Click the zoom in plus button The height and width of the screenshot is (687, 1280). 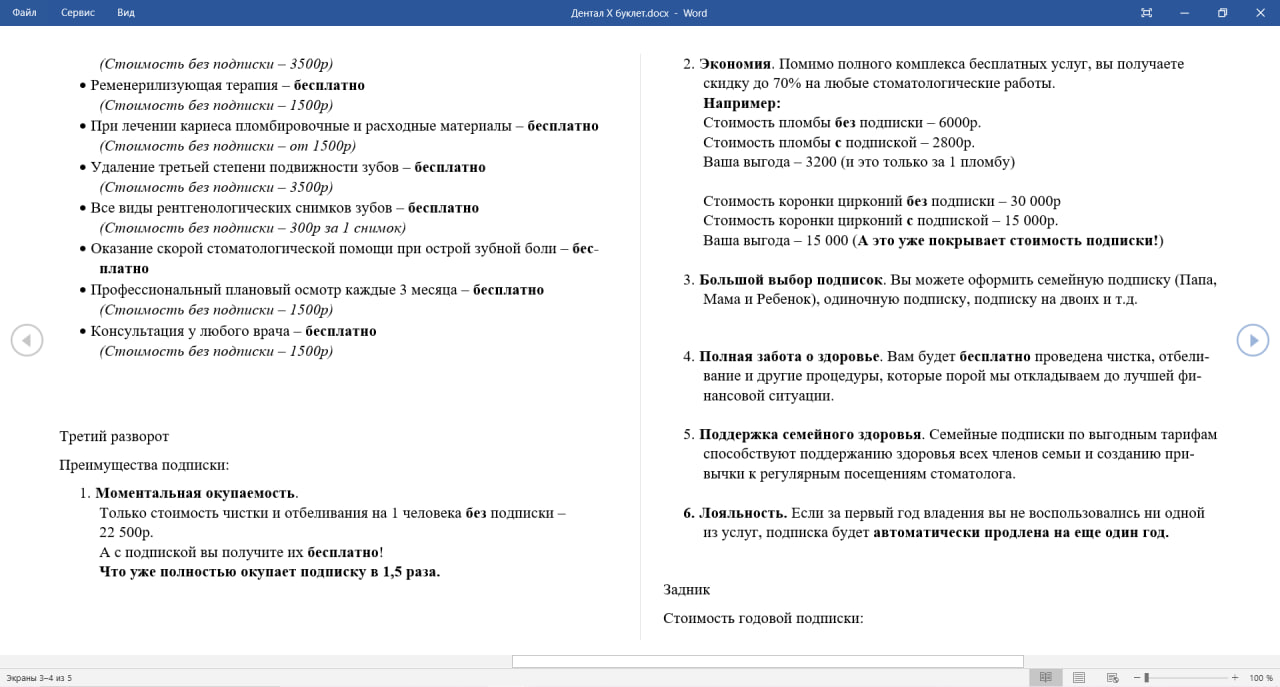[1235, 677]
